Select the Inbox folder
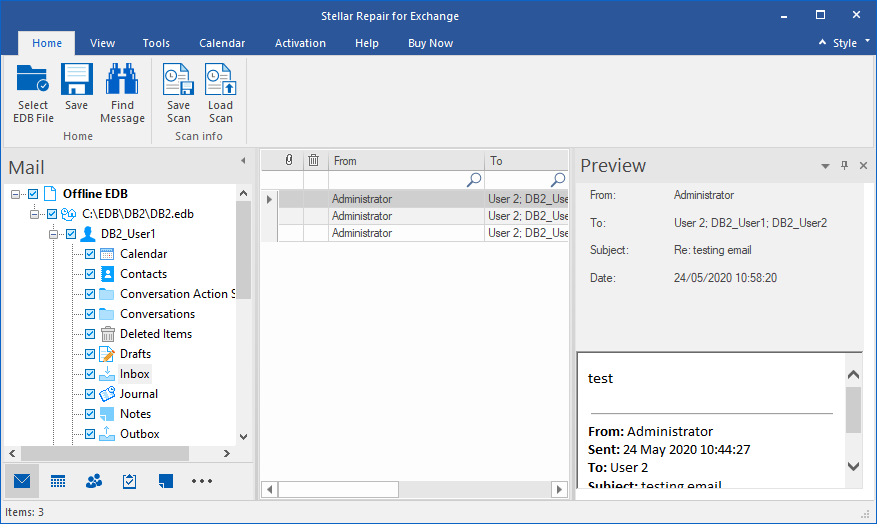This screenshot has height=524, width=877. click(x=135, y=374)
